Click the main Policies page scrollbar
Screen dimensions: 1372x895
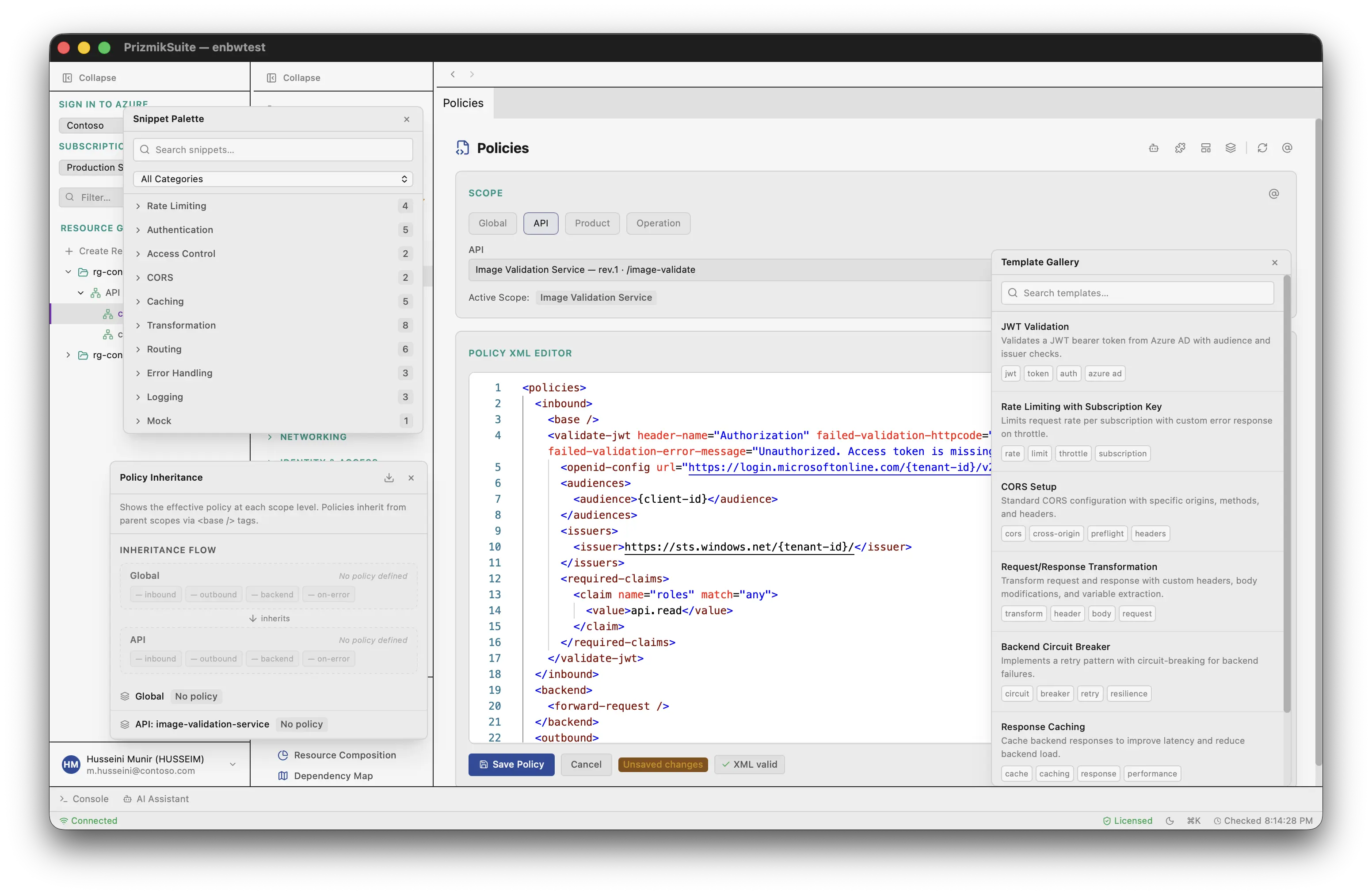[1319, 442]
